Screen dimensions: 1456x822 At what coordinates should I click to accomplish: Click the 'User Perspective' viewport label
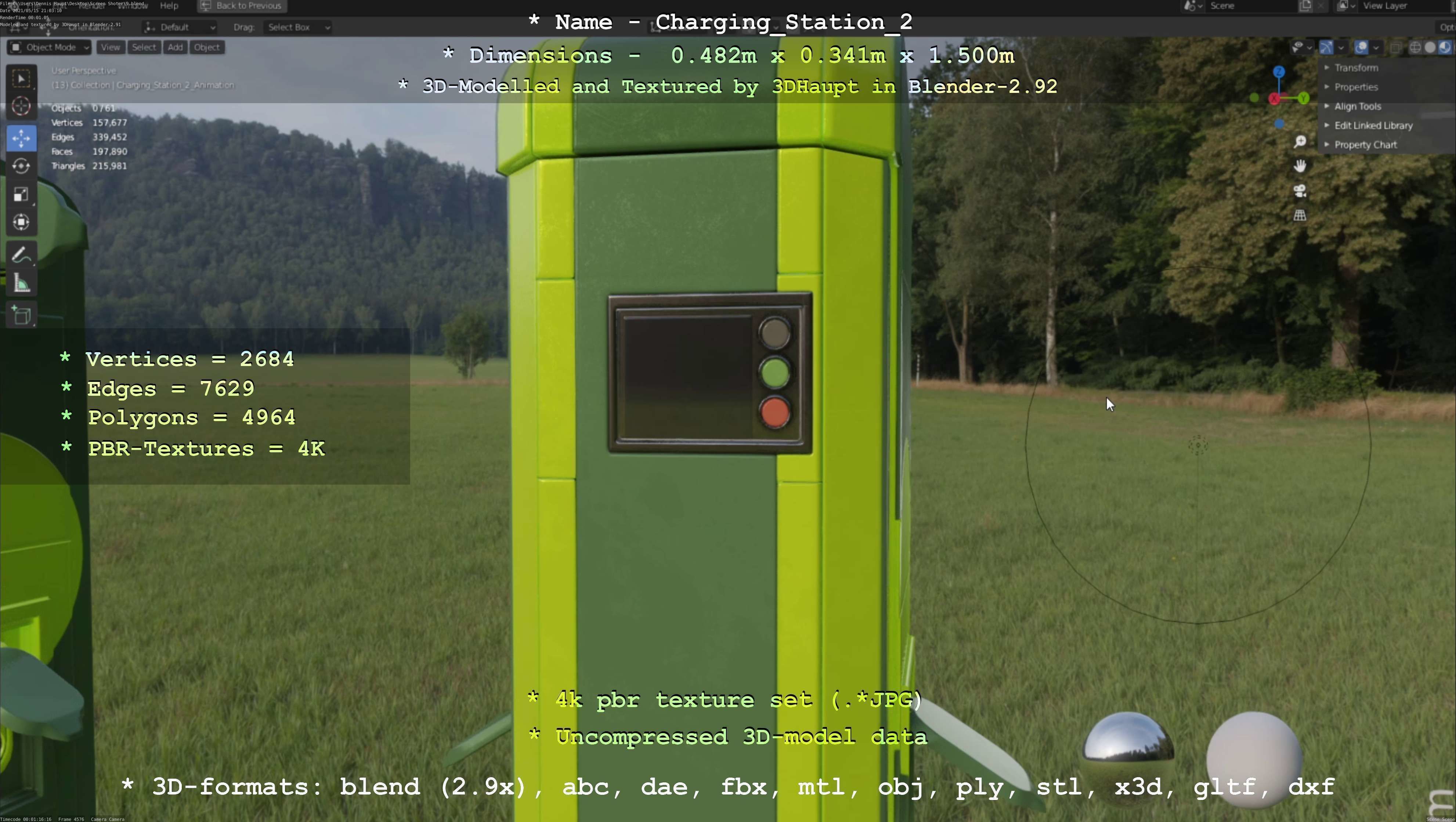coord(84,70)
